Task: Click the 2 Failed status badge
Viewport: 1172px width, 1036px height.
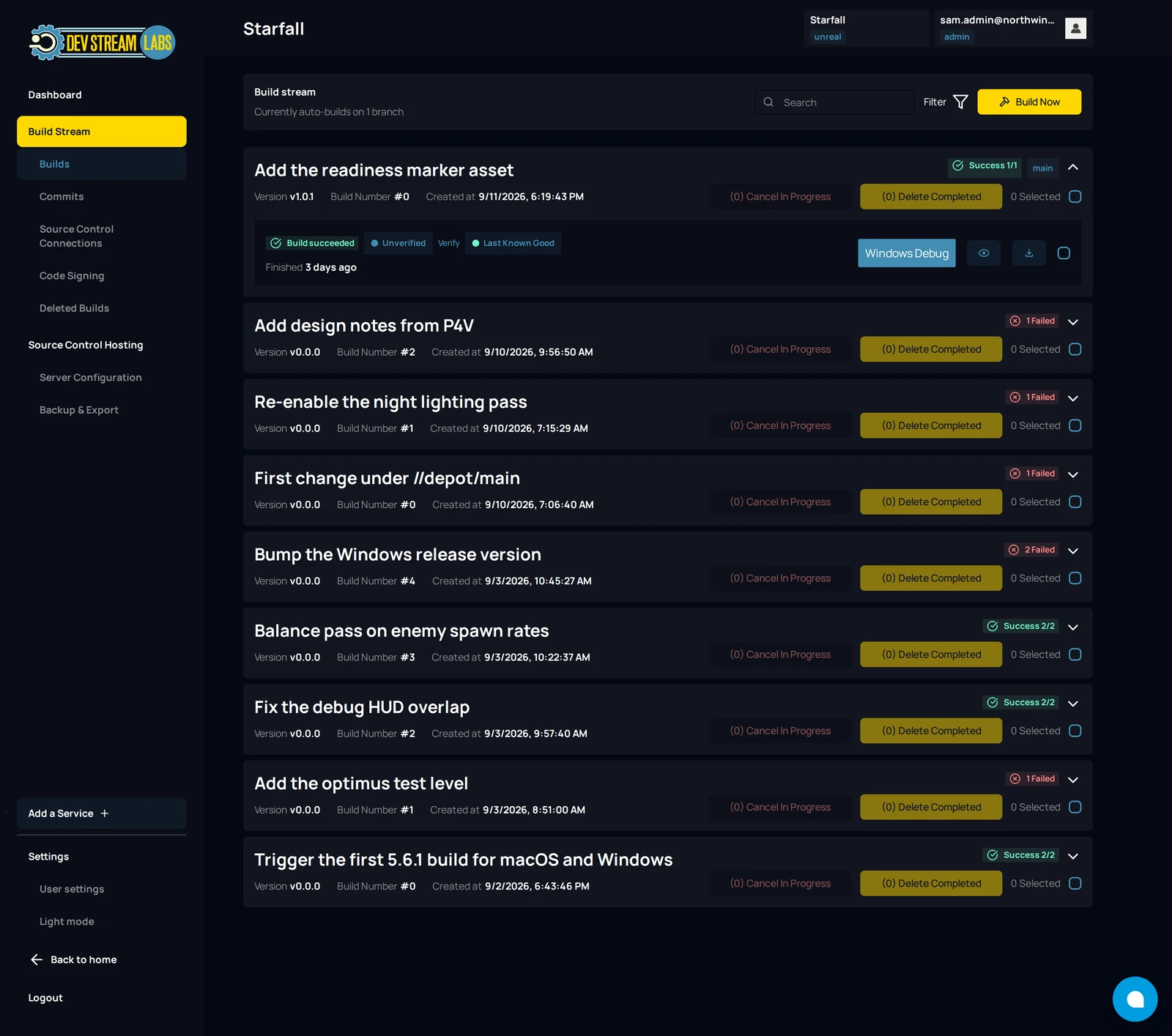Action: 1032,550
